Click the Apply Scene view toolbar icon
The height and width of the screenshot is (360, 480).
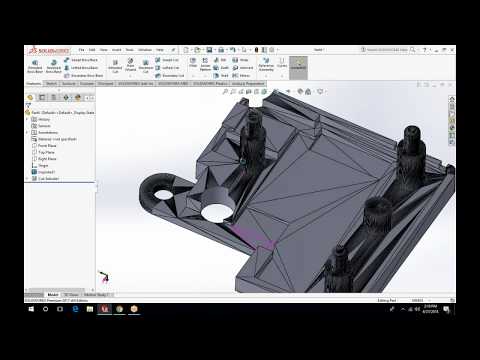tap(308, 91)
